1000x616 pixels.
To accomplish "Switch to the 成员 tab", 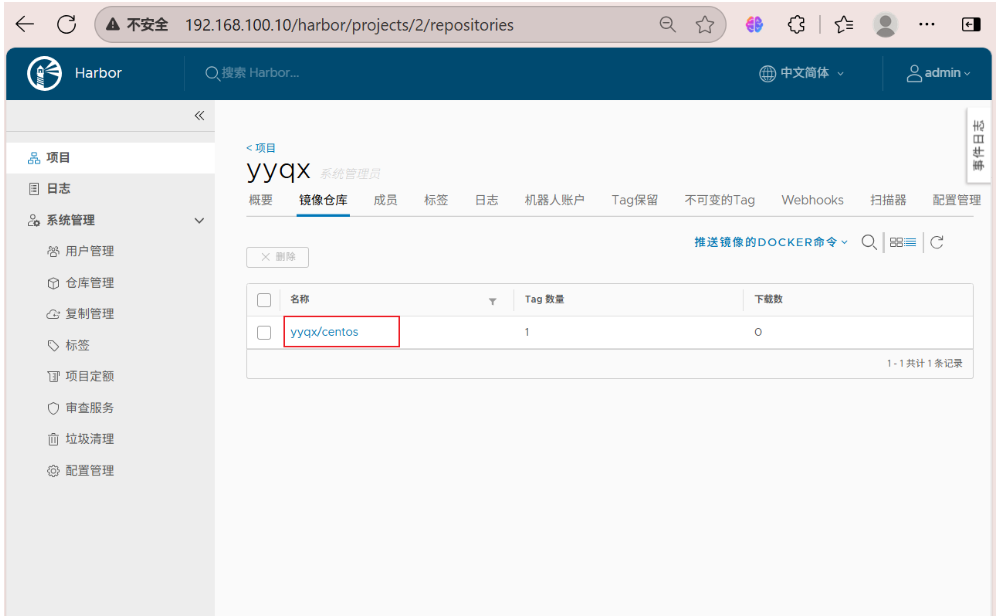I will pos(385,200).
